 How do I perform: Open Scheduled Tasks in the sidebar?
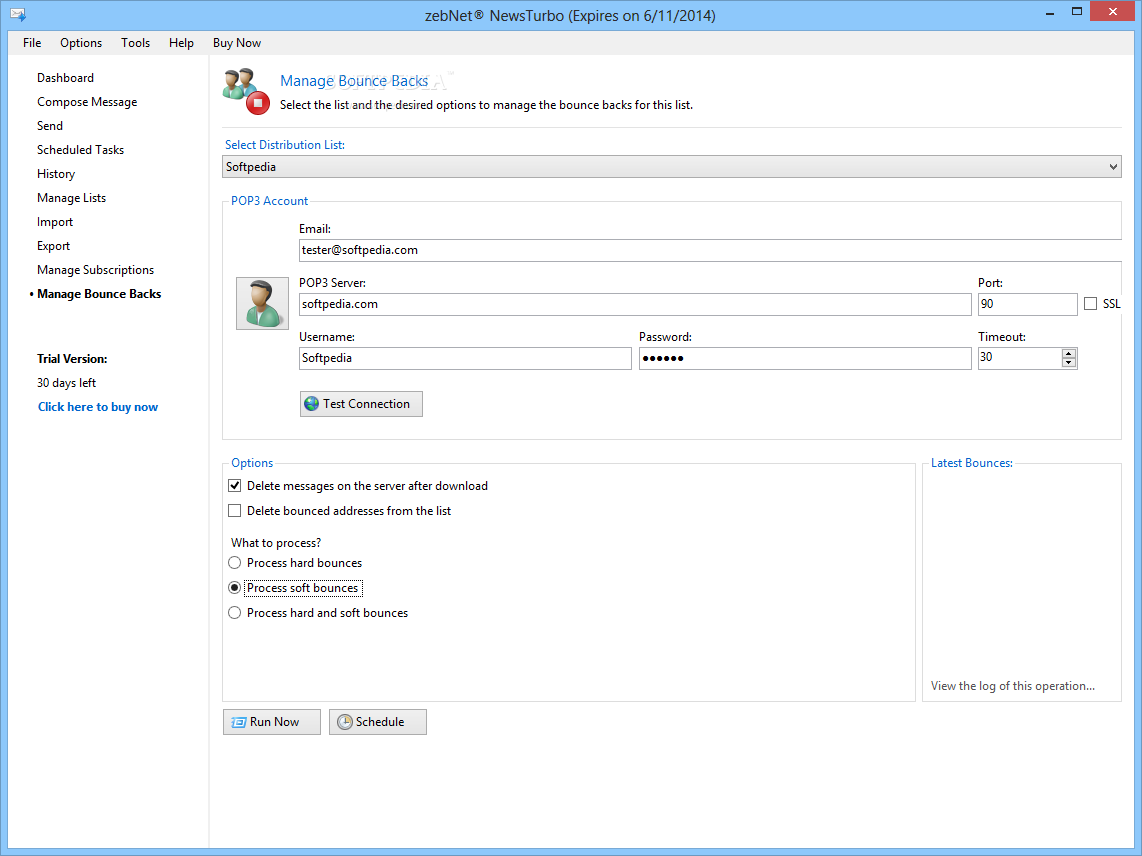(x=81, y=150)
